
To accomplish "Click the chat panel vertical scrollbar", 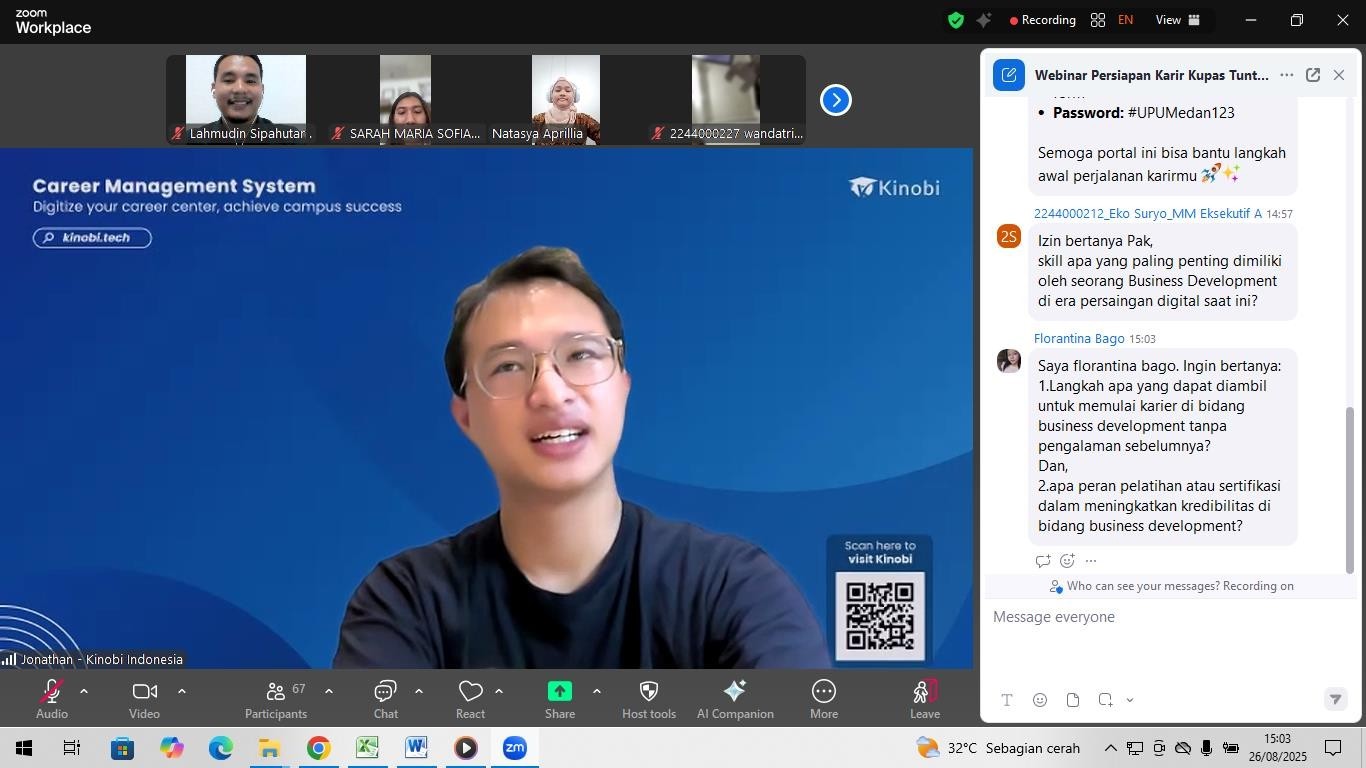I will pyautogui.click(x=1349, y=488).
